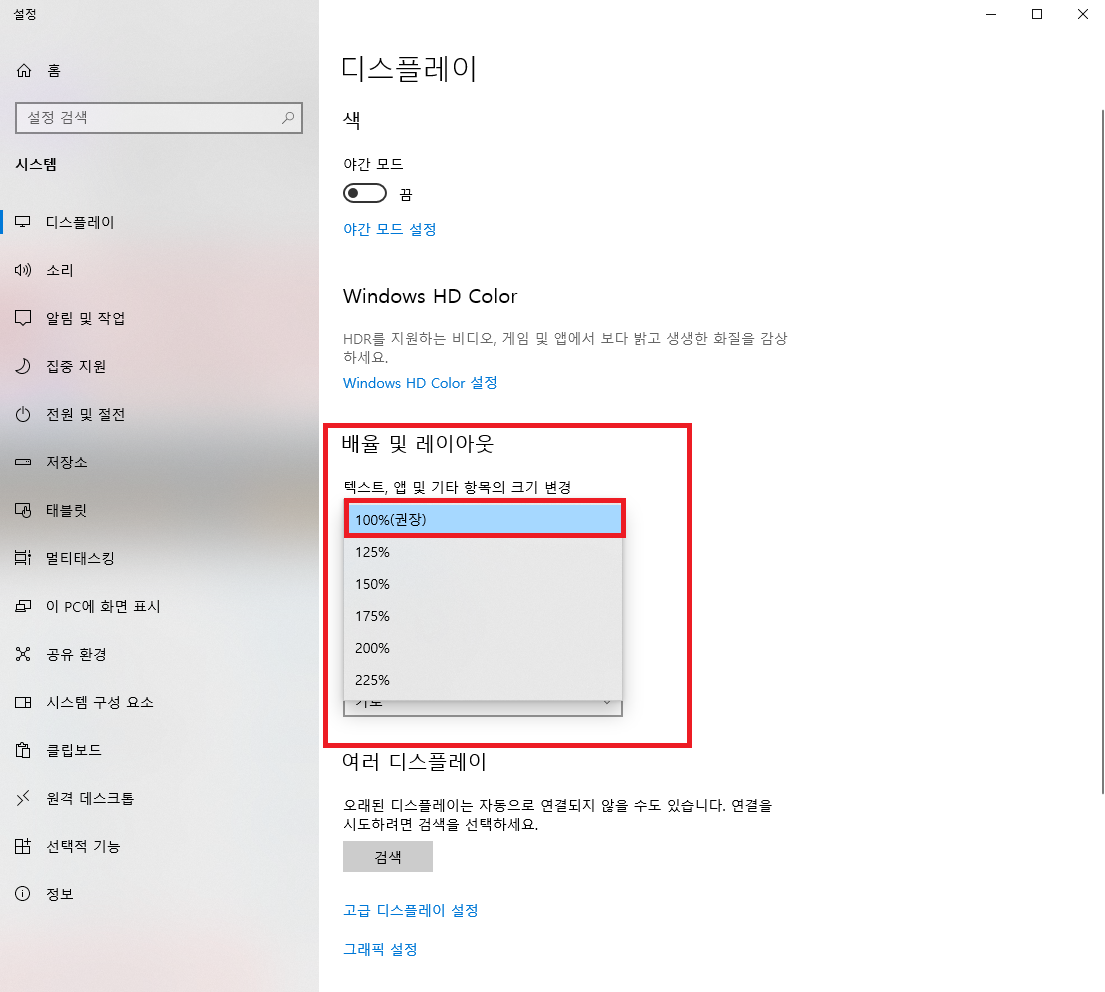Open the Remote Desktop icon (원격 데스크톱)
Viewport: 1105px width, 992px height.
tap(24, 798)
